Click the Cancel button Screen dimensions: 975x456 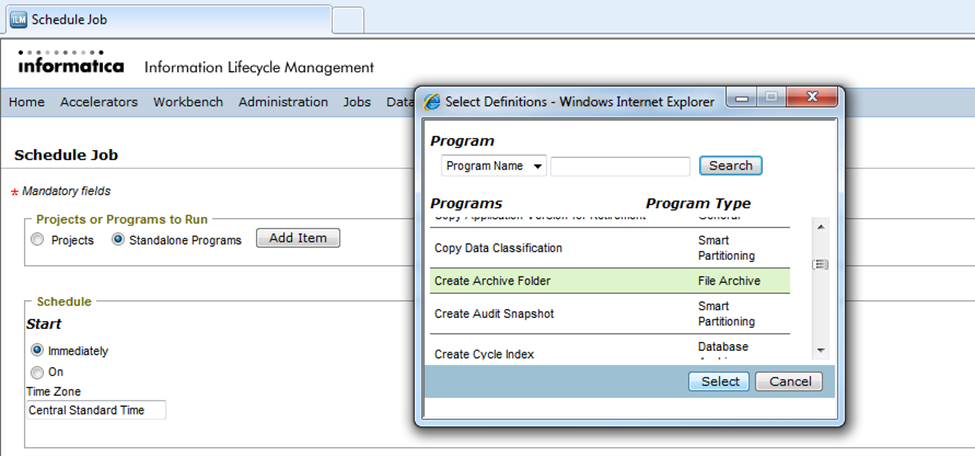(789, 381)
